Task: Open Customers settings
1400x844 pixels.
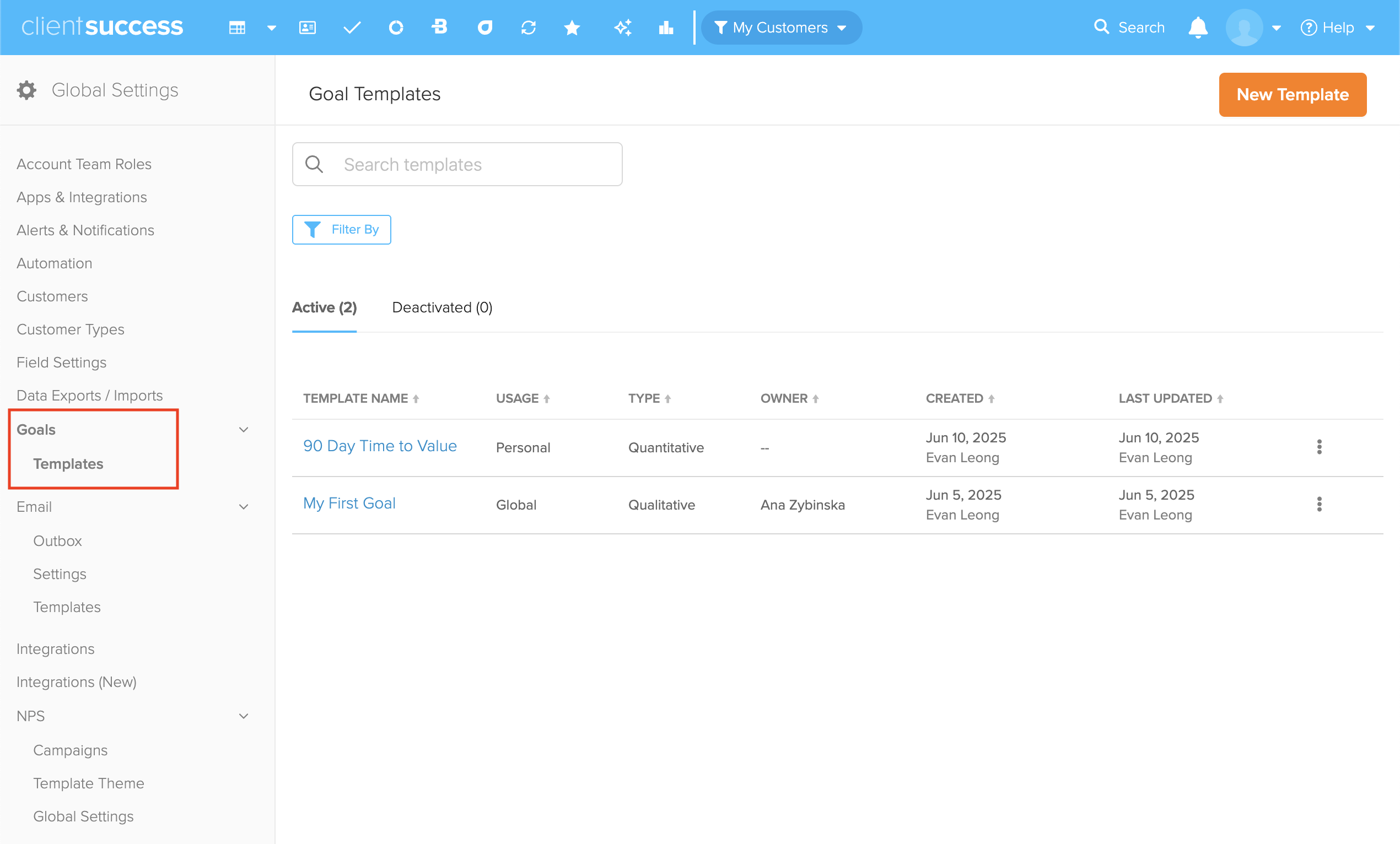Action: coord(52,296)
